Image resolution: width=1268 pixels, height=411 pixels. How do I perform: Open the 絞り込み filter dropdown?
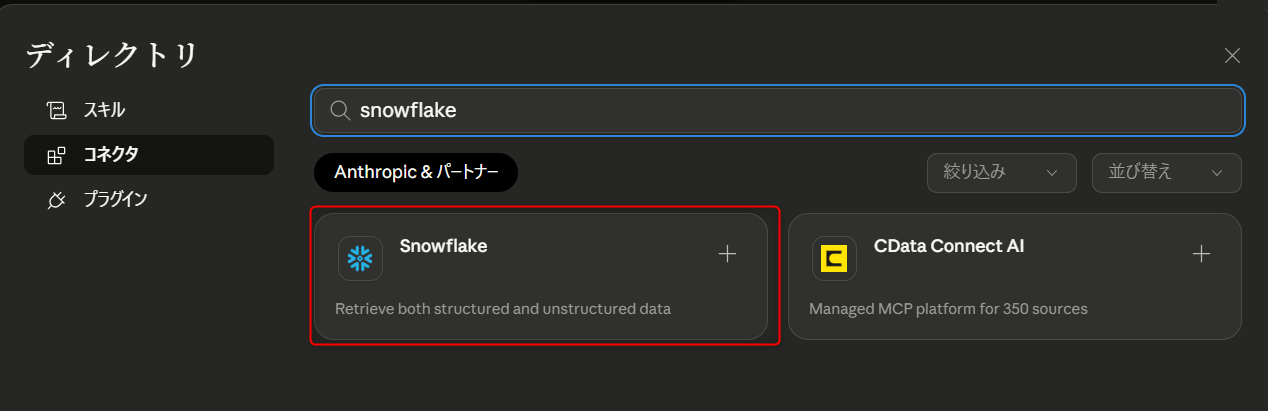pos(1001,172)
